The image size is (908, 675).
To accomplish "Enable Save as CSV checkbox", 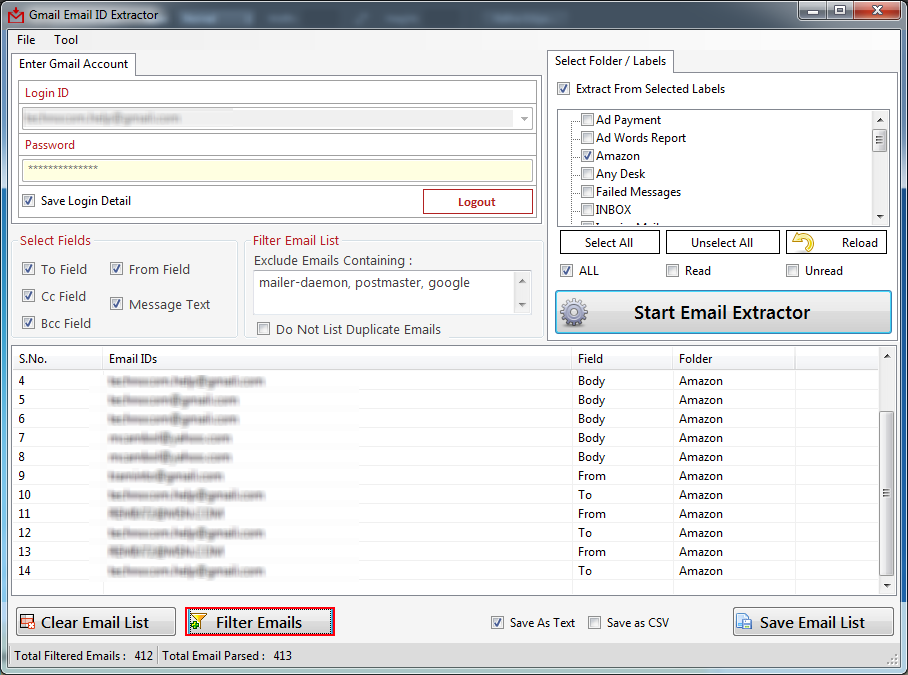I will pos(594,622).
